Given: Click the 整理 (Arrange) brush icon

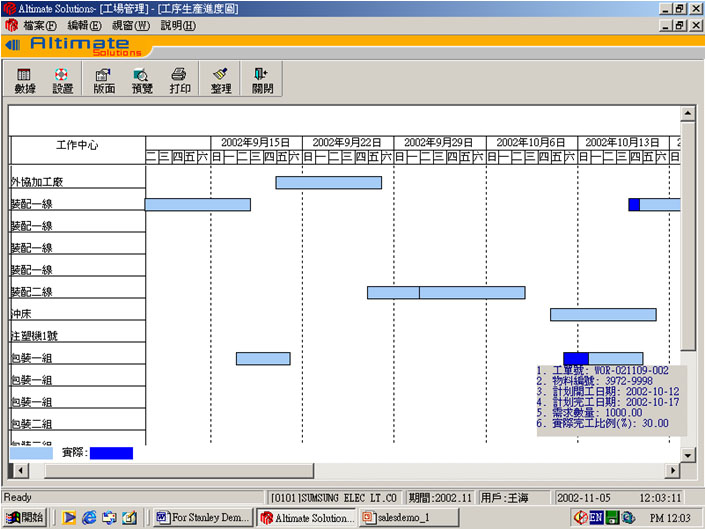Looking at the screenshot, I should pos(221,80).
